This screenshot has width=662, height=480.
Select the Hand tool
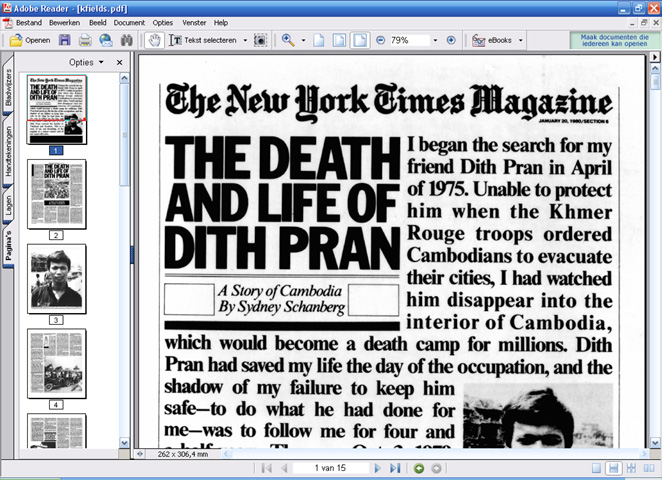click(155, 41)
